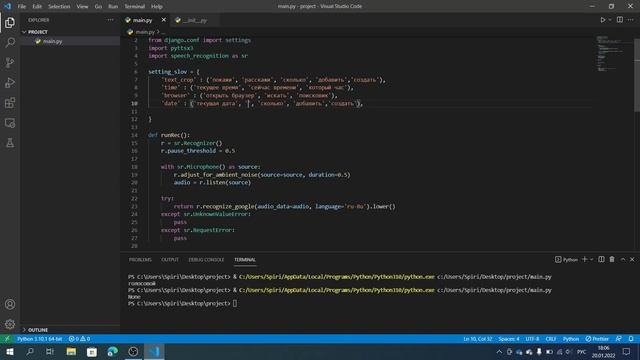Open the feedback icon in status bar
Image resolution: width=640 pixels, height=360 pixels.
(x=619, y=339)
